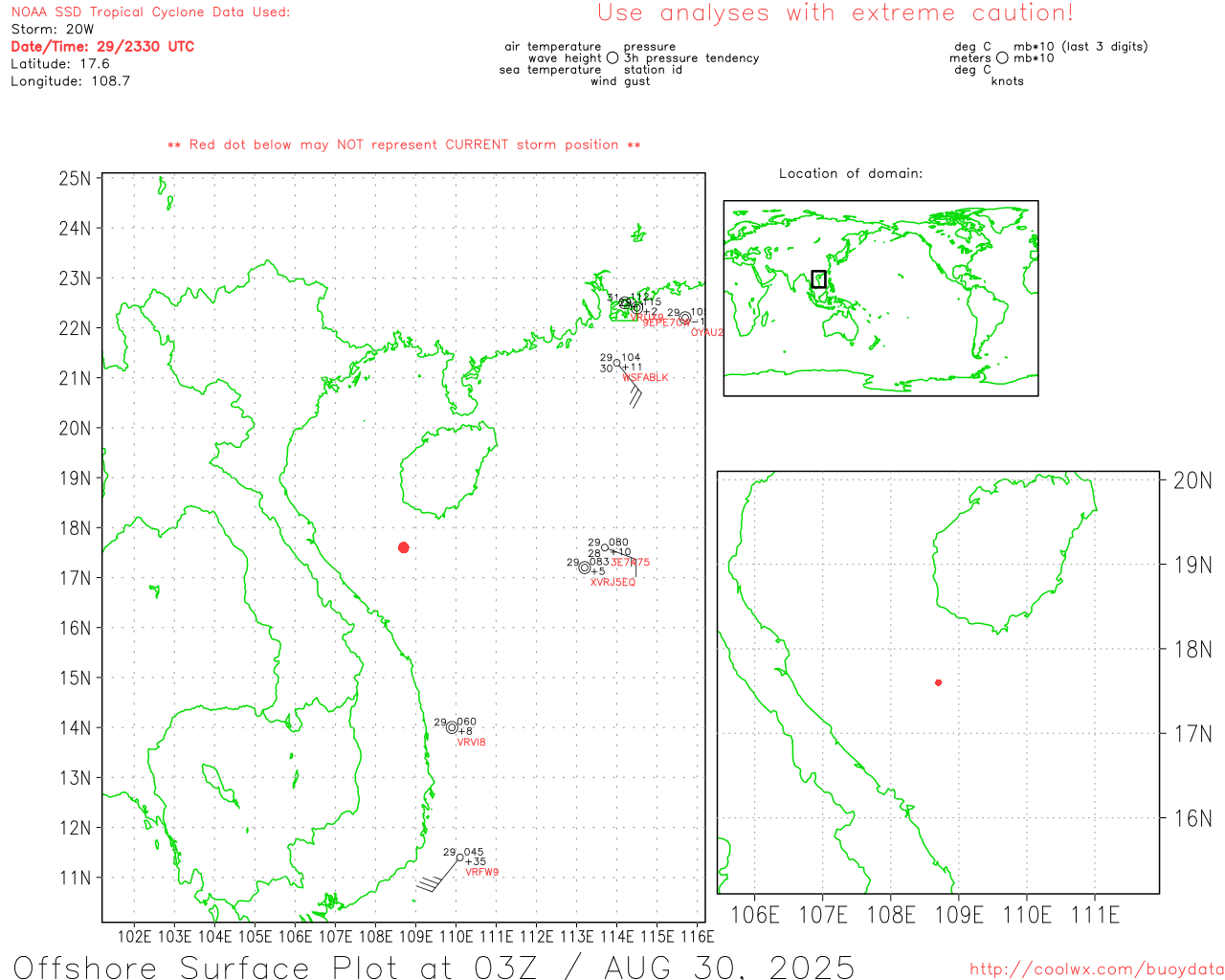Viewport: 1225px width, 980px height.
Task: Click the world overview map thumbnail
Action: [880, 299]
